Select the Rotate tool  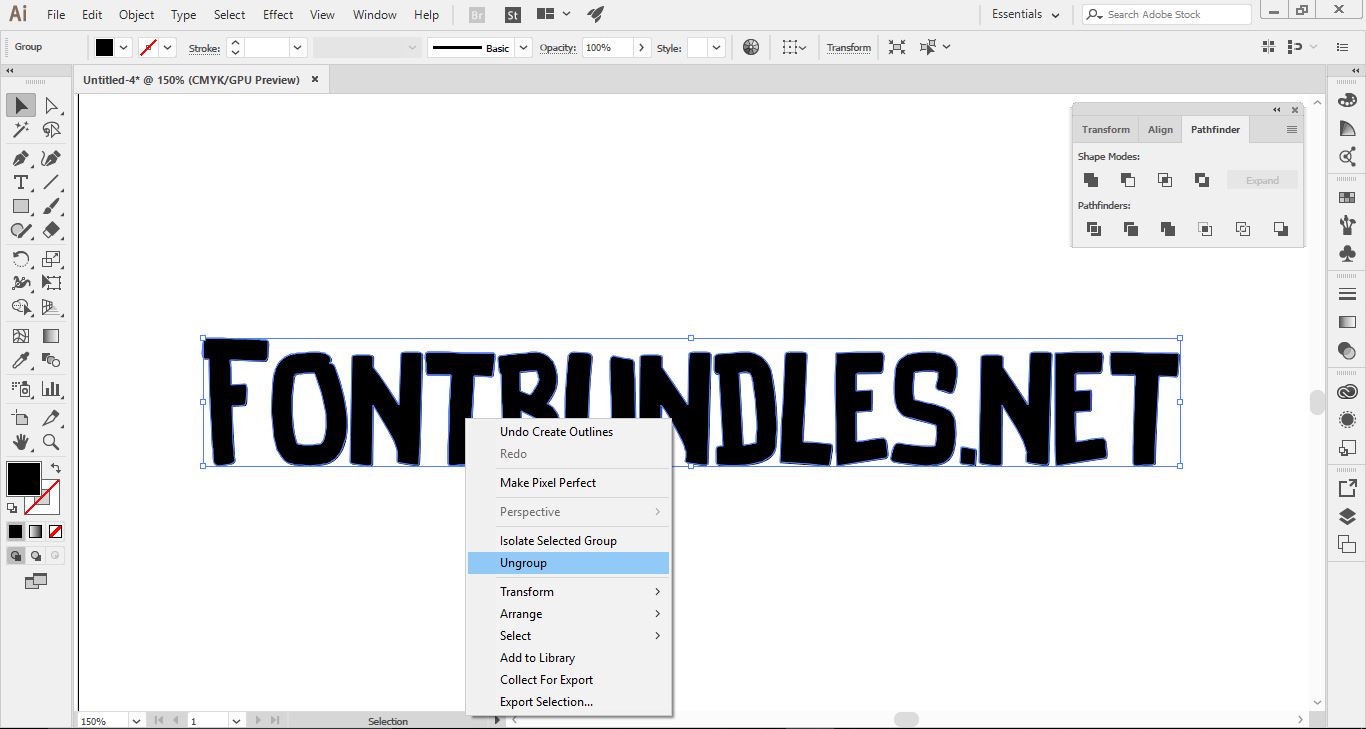(19, 259)
